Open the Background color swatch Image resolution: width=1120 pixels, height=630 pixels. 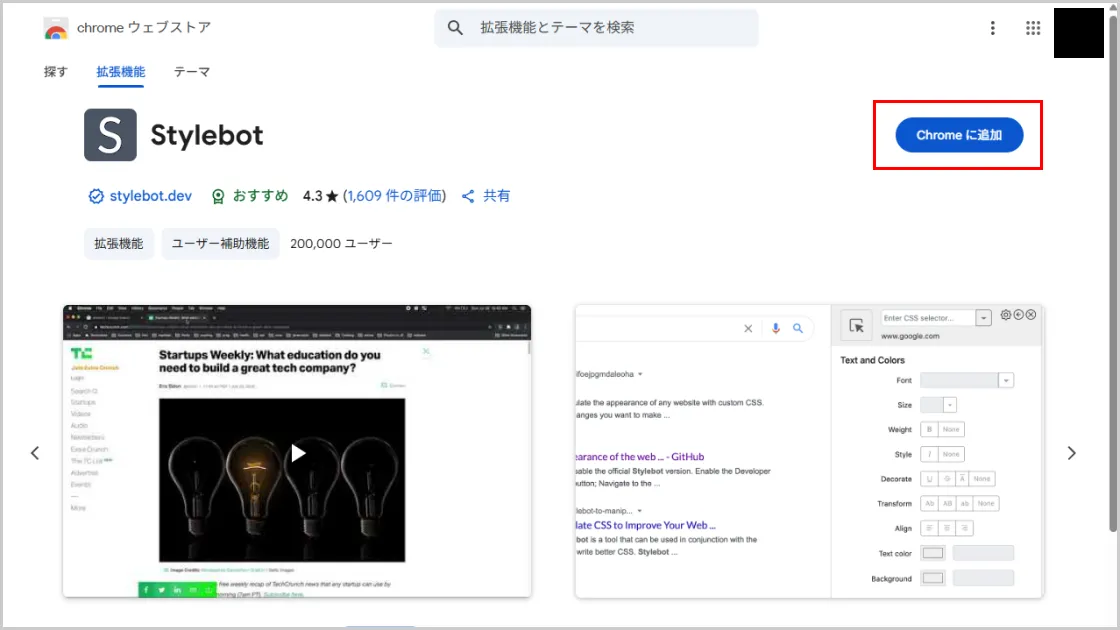click(x=933, y=578)
